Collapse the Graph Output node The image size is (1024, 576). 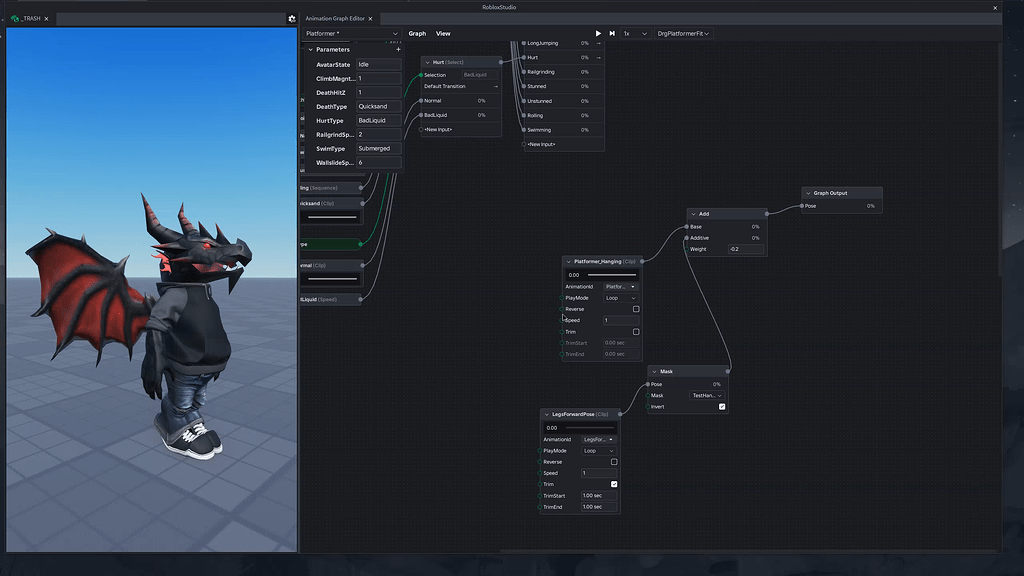[x=808, y=193]
